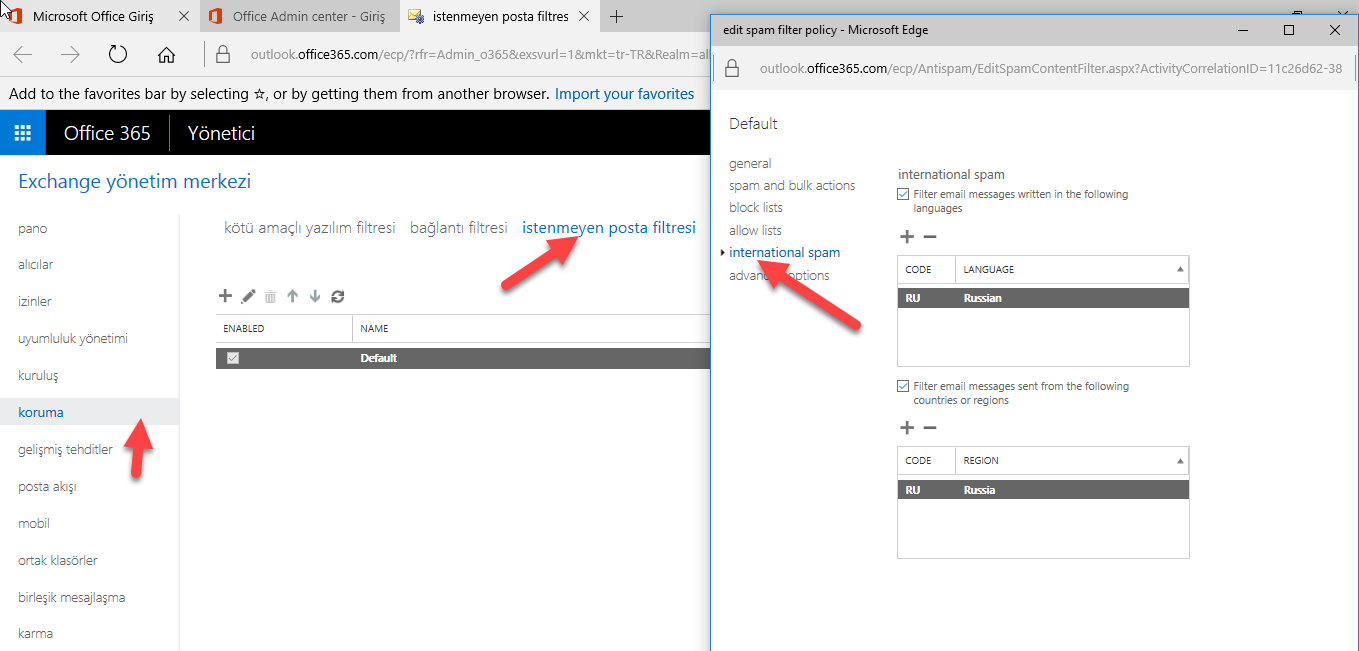Open karma in the left navigation
1359x651 pixels.
pos(35,633)
